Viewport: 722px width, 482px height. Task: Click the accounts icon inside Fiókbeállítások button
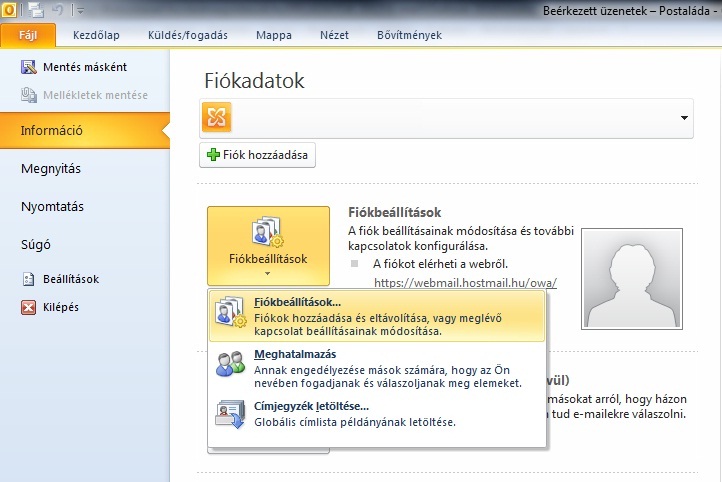click(268, 232)
